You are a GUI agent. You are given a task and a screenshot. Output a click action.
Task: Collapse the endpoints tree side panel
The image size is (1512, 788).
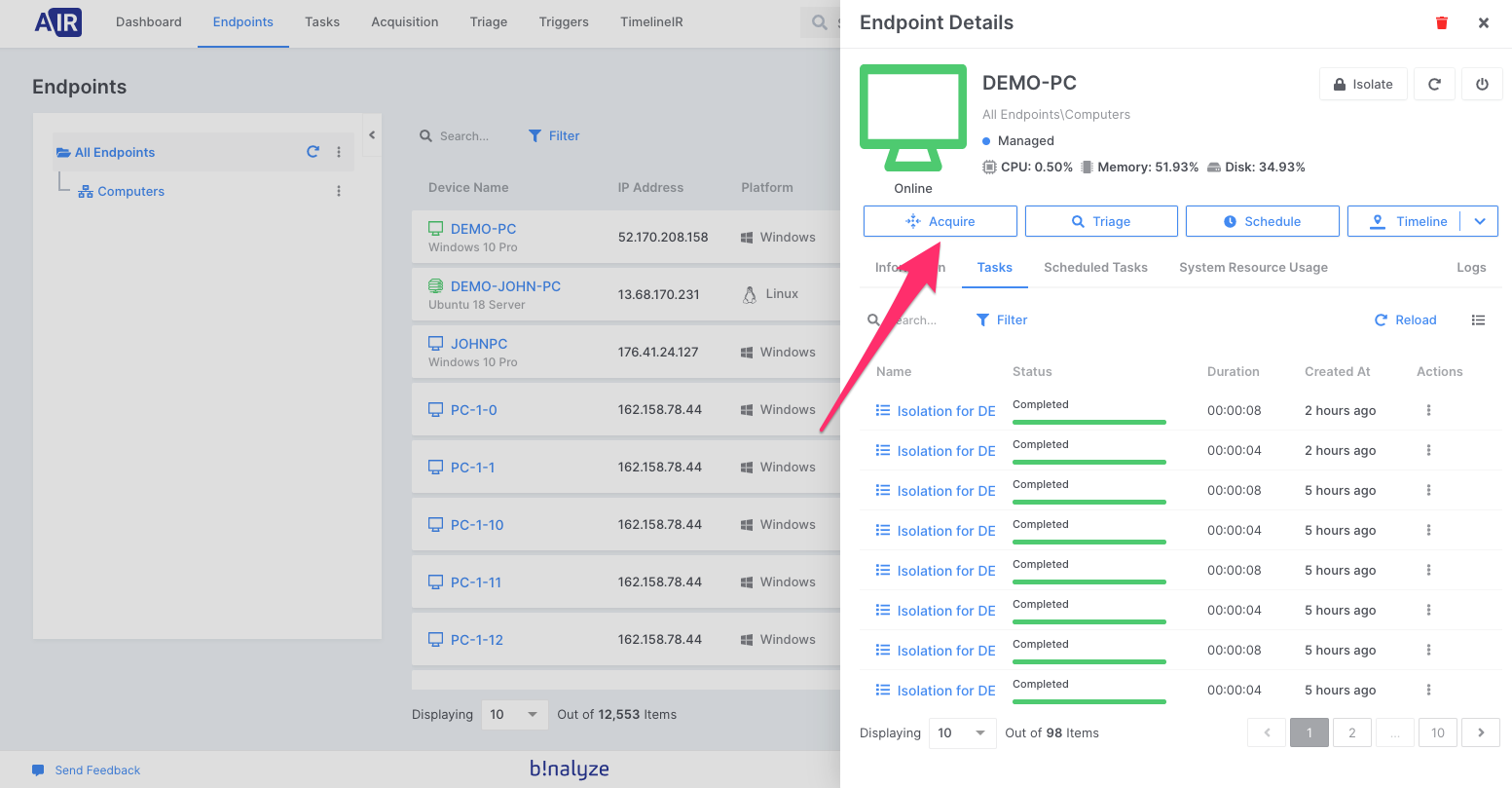[x=372, y=135]
